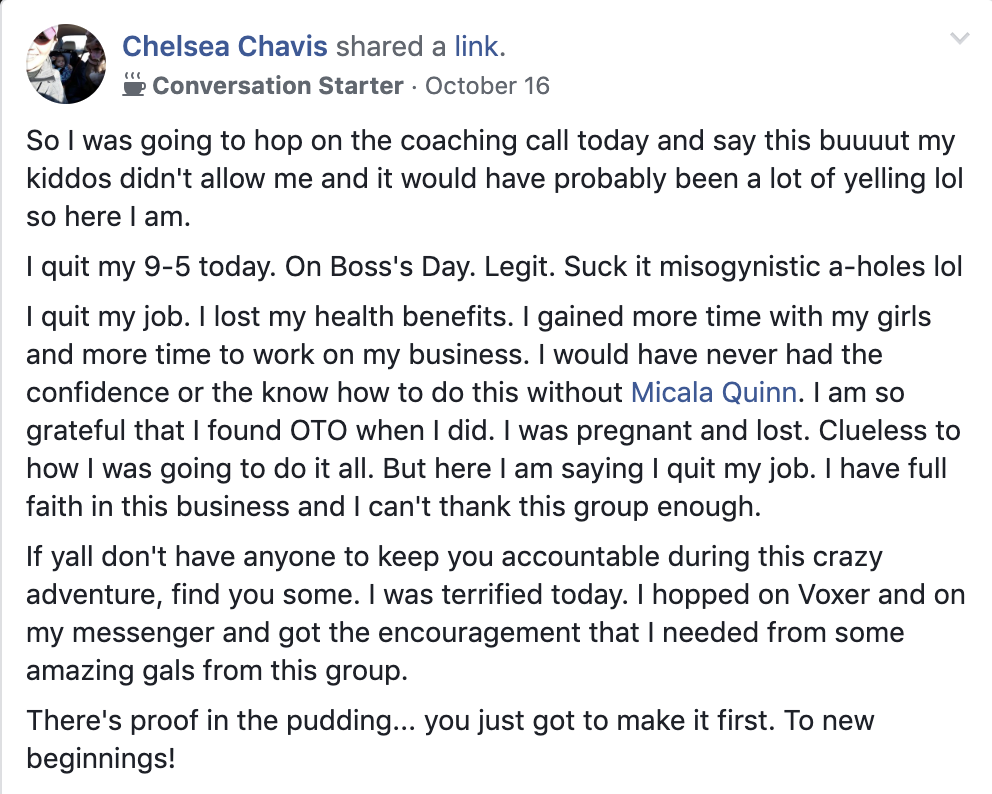The width and height of the screenshot is (992, 794).
Task: Expand the post options chevron
Action: (959, 39)
